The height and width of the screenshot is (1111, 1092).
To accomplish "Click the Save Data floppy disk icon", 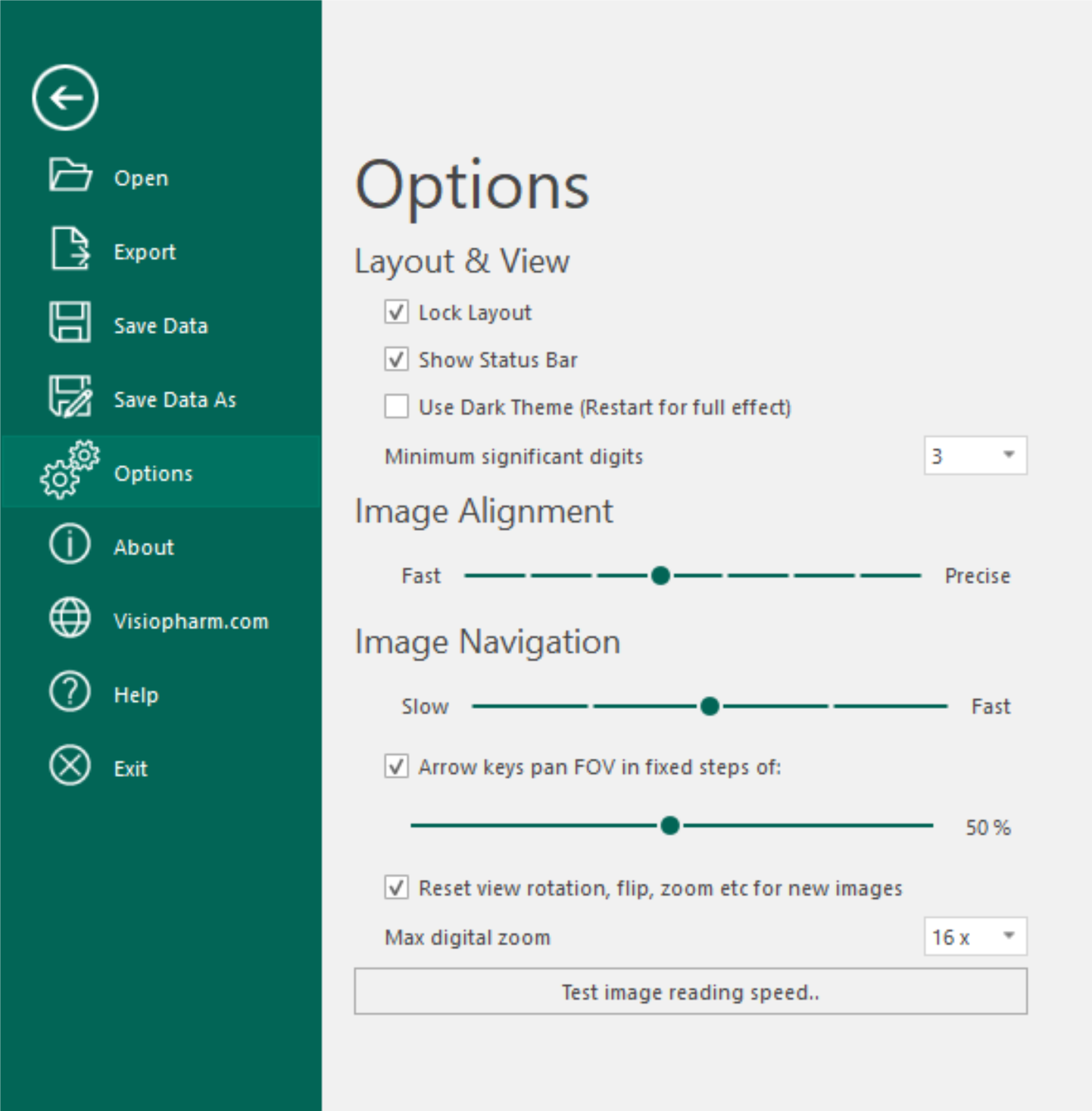I will pos(70,323).
